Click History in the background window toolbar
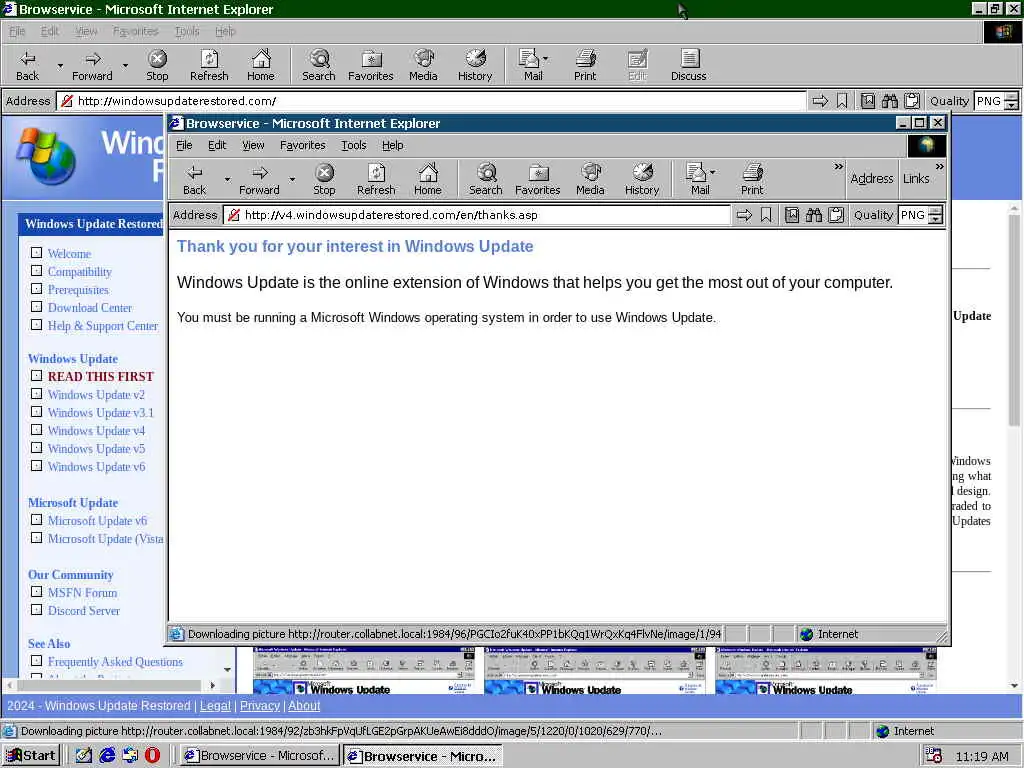The height and width of the screenshot is (768, 1024). click(475, 66)
